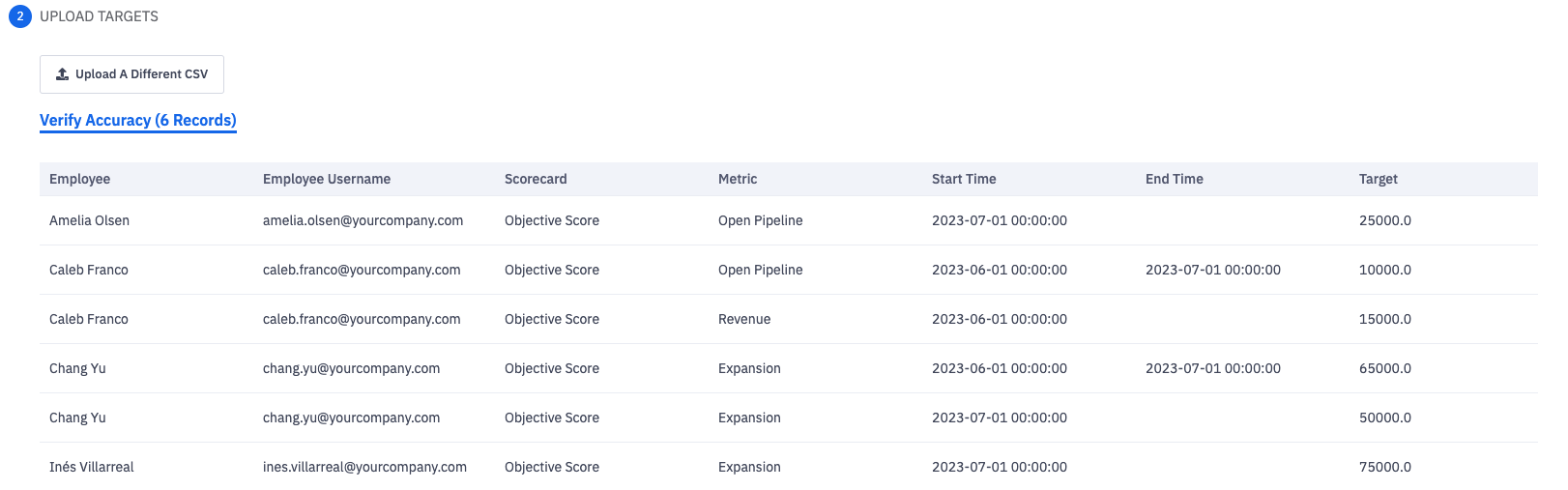
Task: Click the Revenue metric cell
Action: tap(744, 319)
